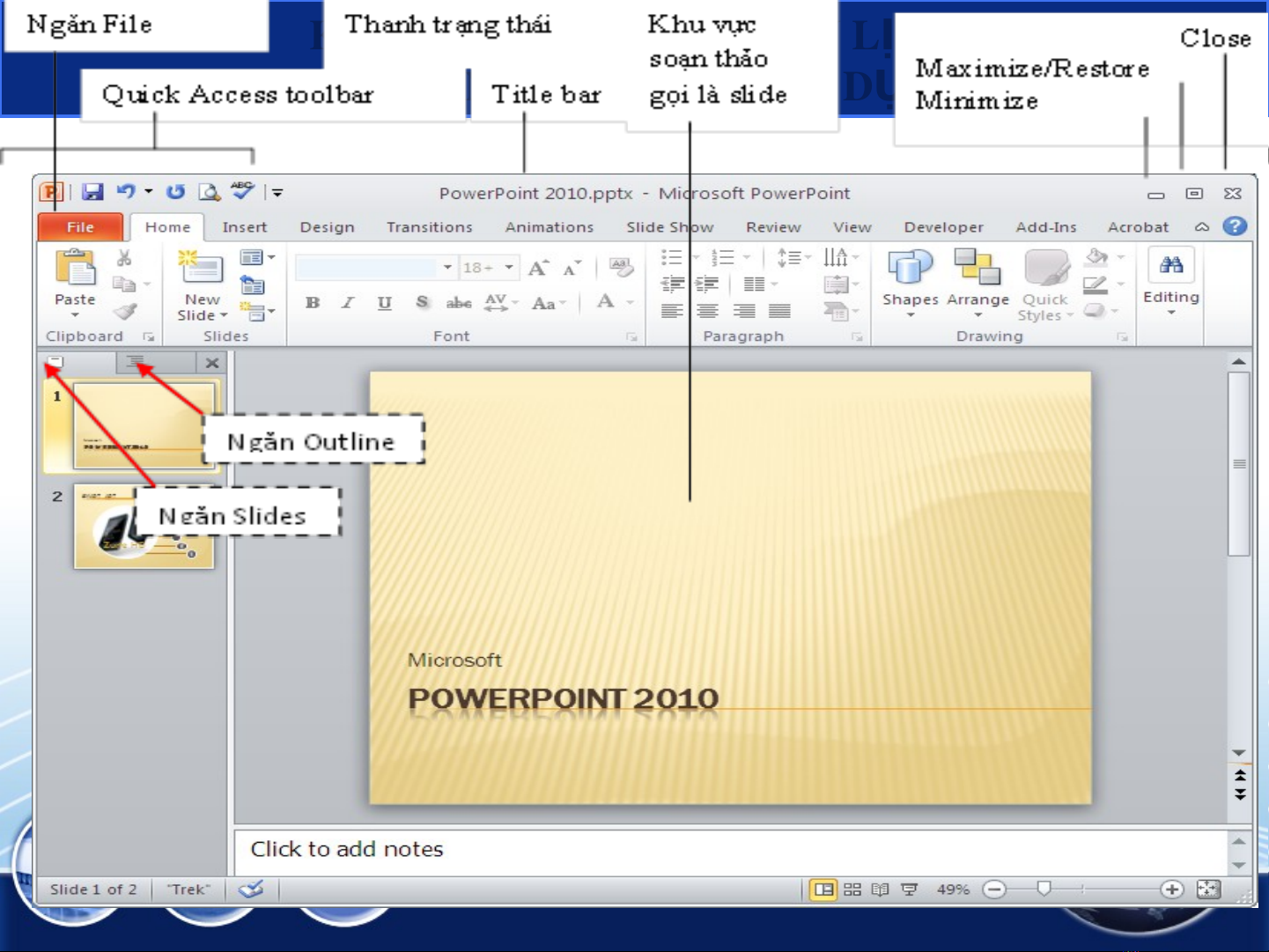
Task: Convert text to SmartArt icon
Action: coord(836,311)
